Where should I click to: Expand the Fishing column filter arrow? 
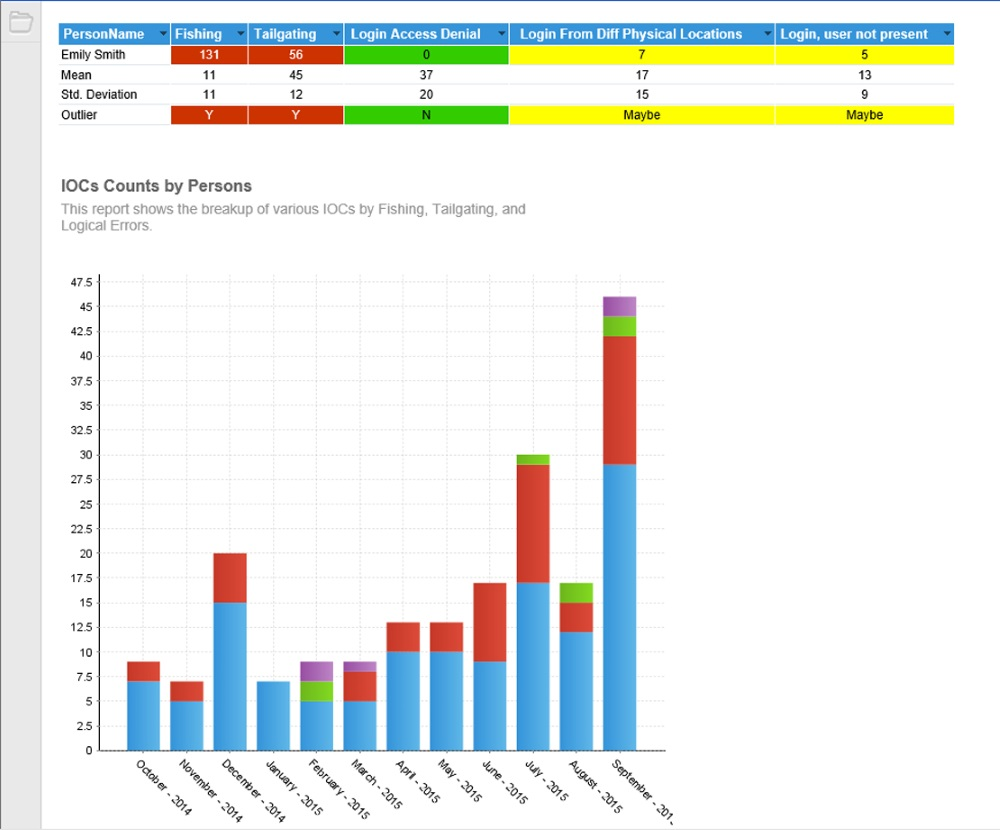[240, 34]
